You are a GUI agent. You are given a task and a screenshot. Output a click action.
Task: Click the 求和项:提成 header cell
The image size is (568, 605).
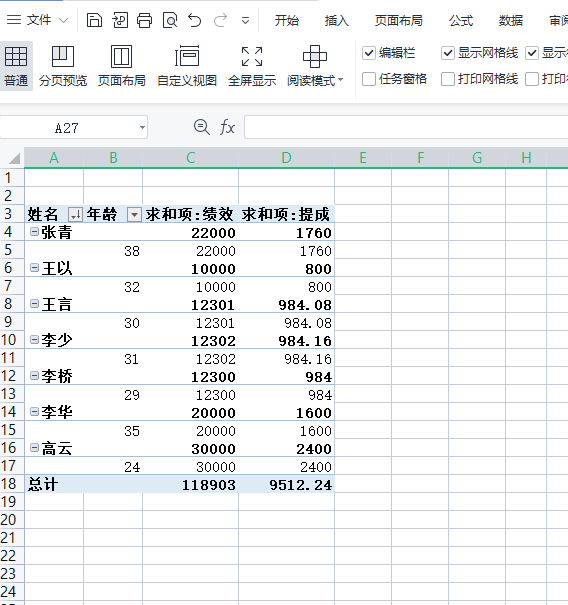tap(286, 214)
